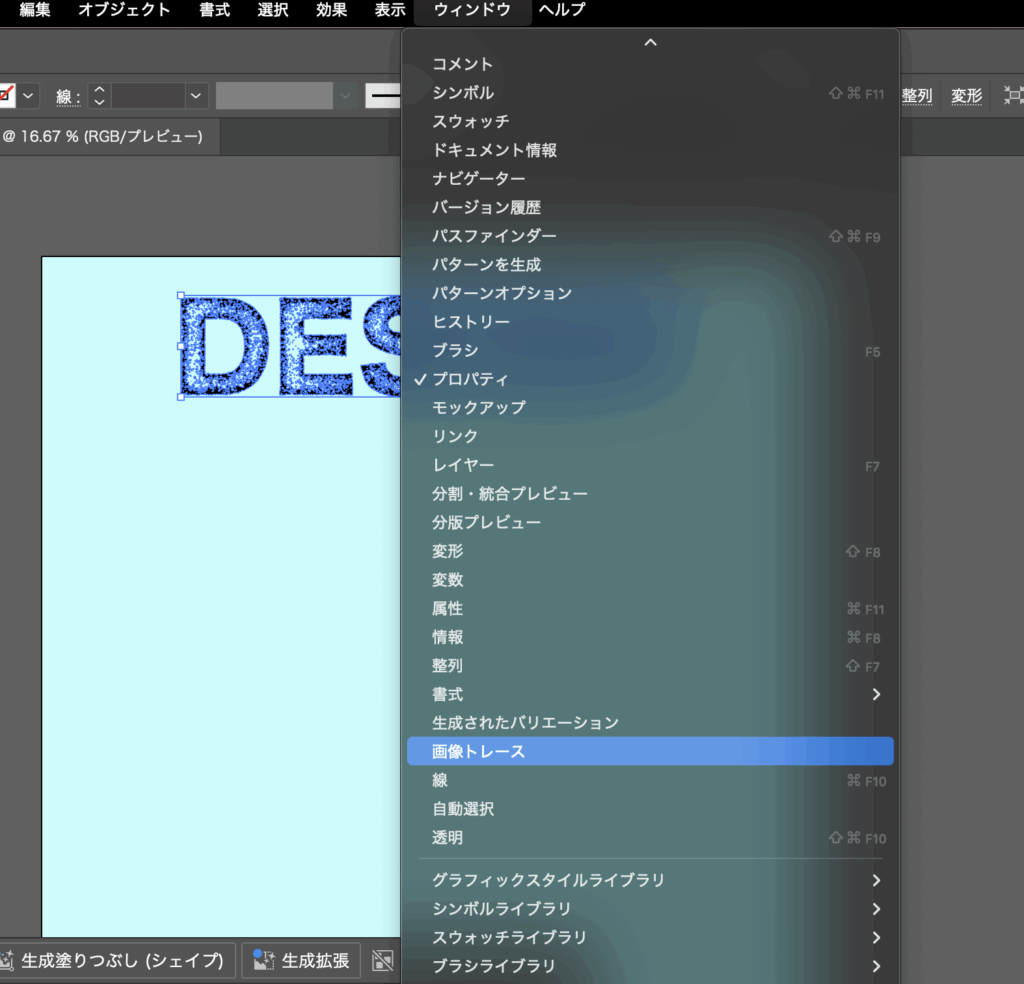This screenshot has height=984, width=1024.
Task: Click the stroke weight input field
Action: point(147,96)
